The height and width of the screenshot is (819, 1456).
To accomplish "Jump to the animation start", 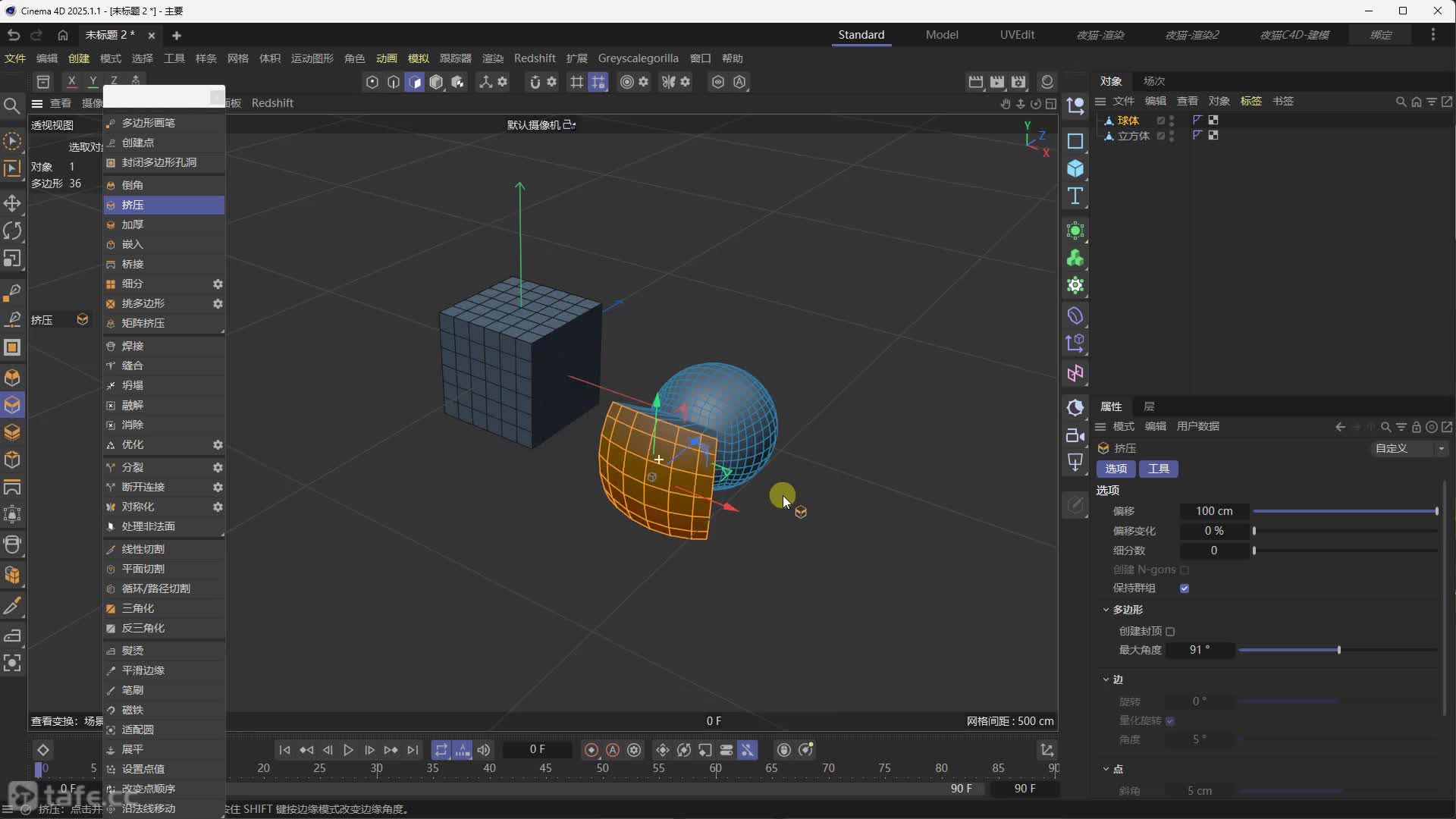I will point(284,750).
